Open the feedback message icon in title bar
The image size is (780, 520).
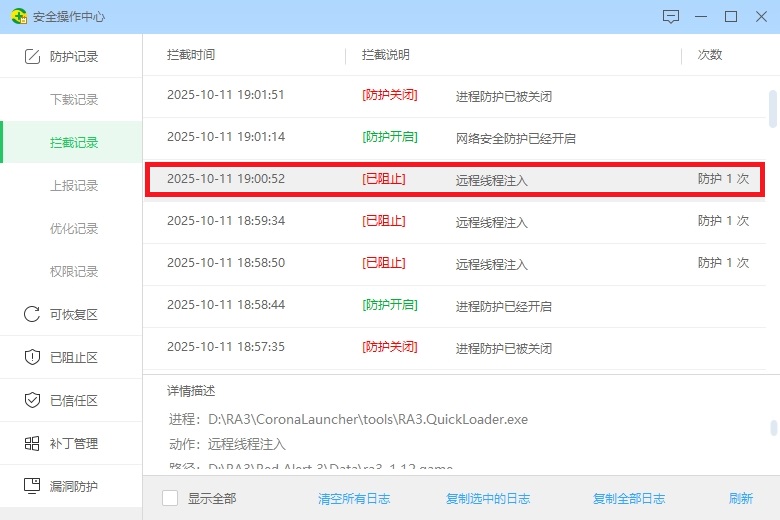[x=671, y=17]
